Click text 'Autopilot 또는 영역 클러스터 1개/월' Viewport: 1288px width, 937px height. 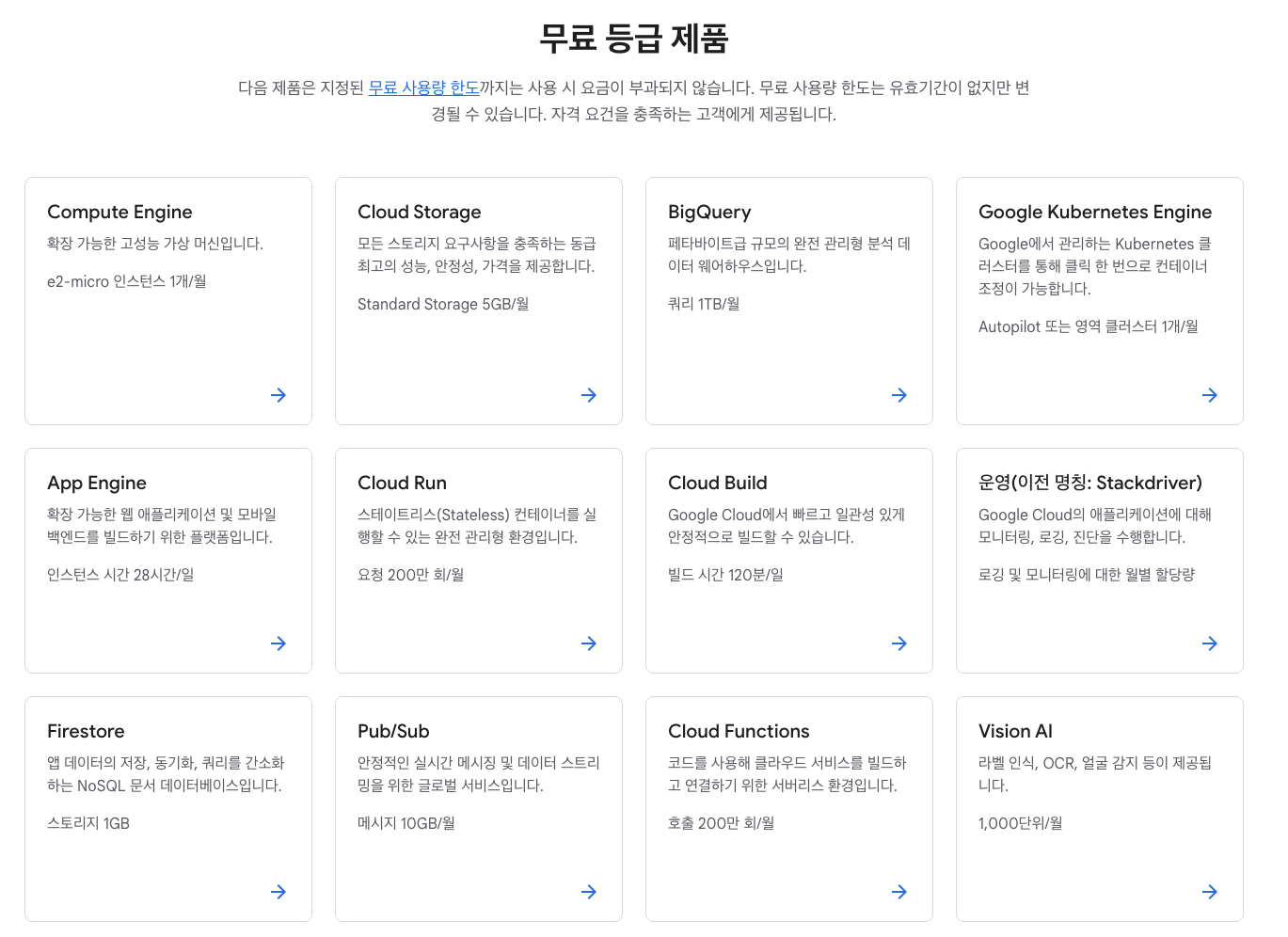1089,326
